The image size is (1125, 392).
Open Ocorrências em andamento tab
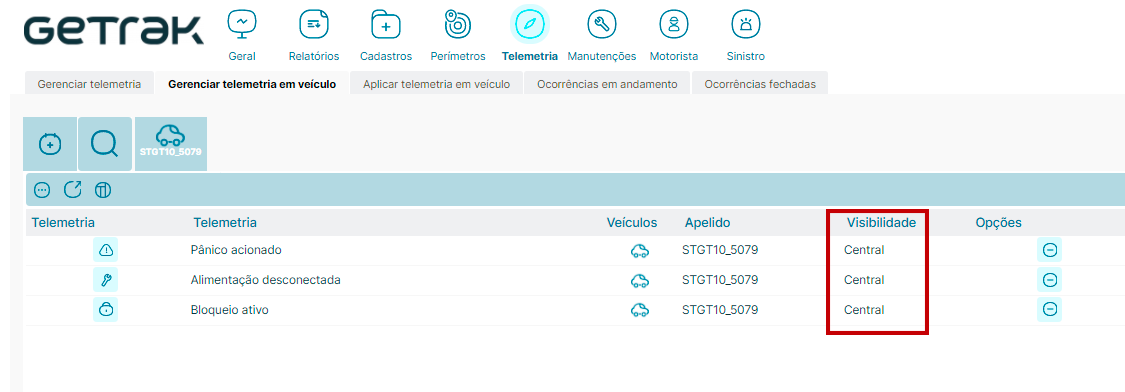[x=607, y=84]
